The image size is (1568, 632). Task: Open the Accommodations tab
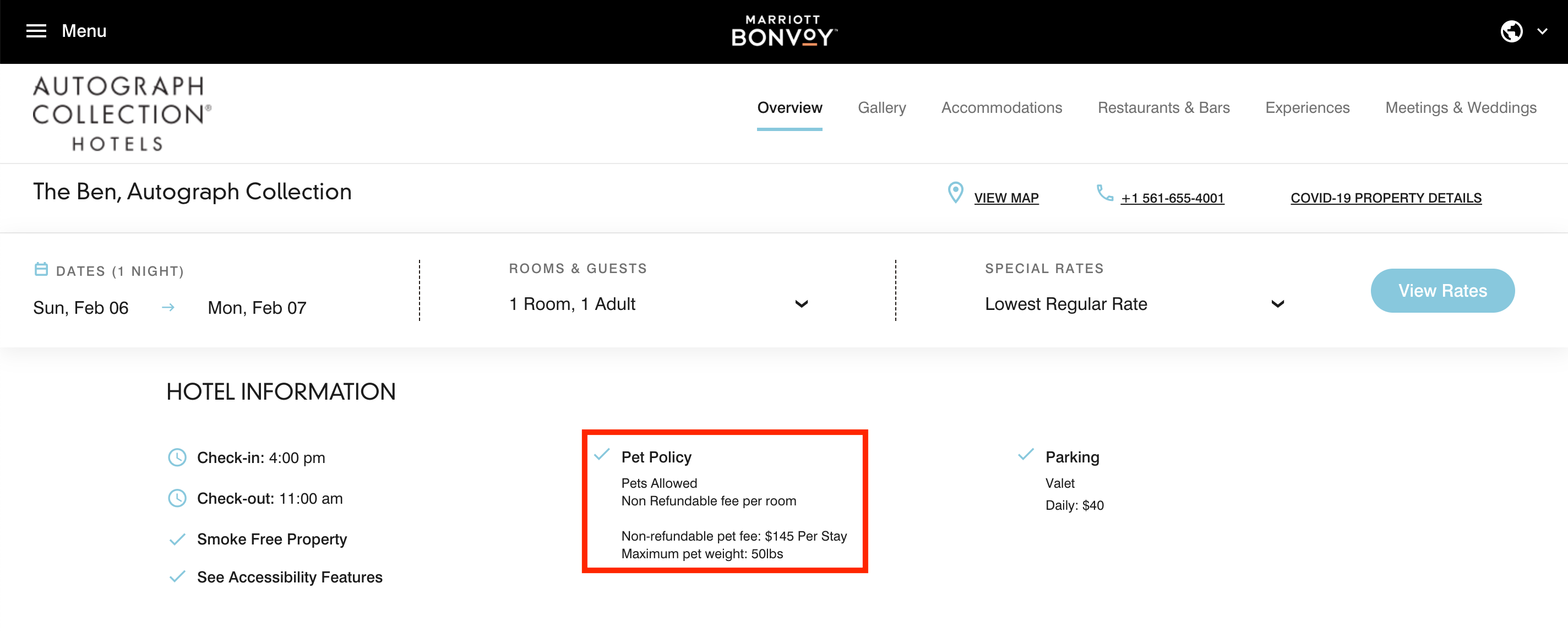(x=1001, y=108)
